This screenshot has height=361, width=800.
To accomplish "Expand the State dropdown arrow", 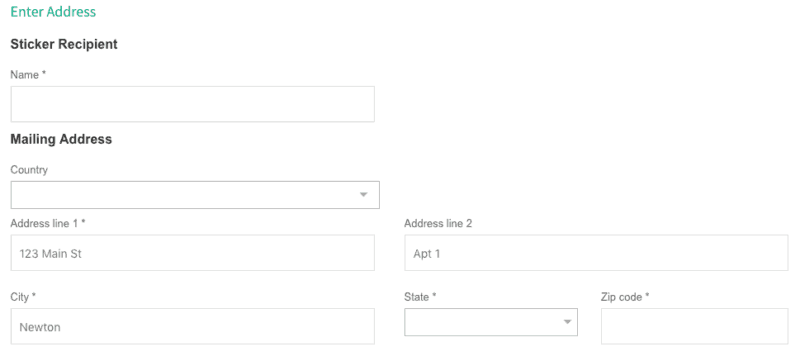I will (x=567, y=322).
